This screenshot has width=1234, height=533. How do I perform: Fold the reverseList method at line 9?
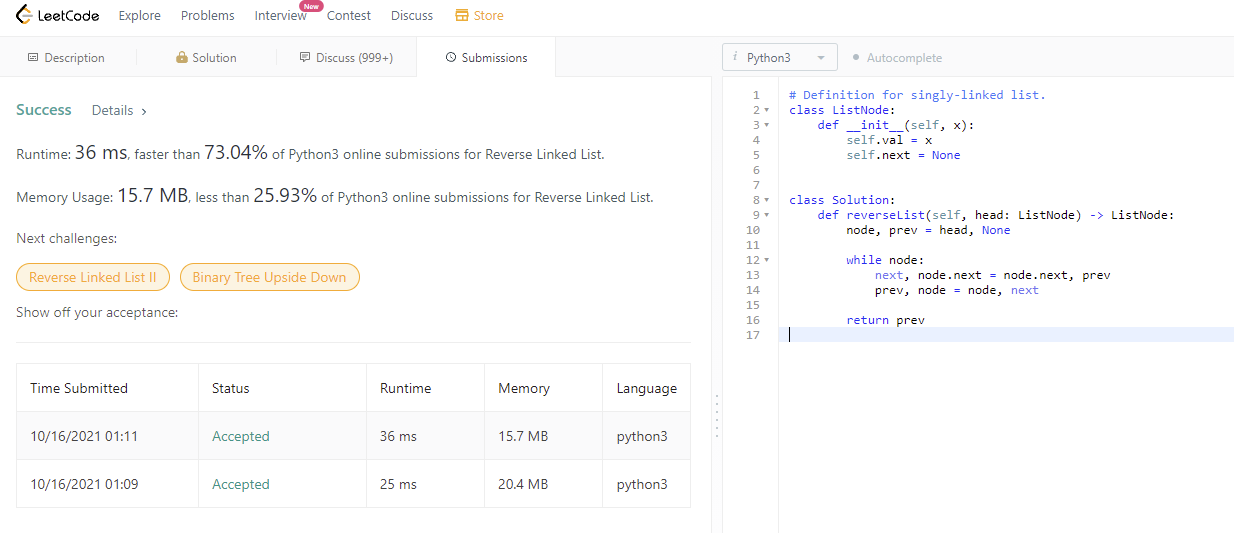[766, 215]
